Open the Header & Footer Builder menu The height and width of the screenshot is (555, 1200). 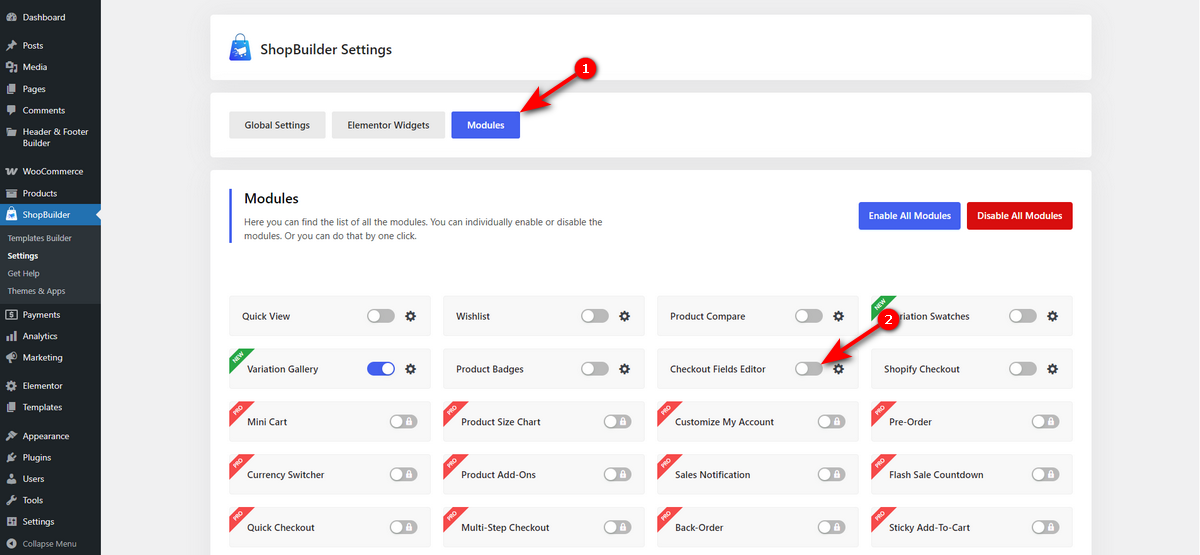pos(50,137)
